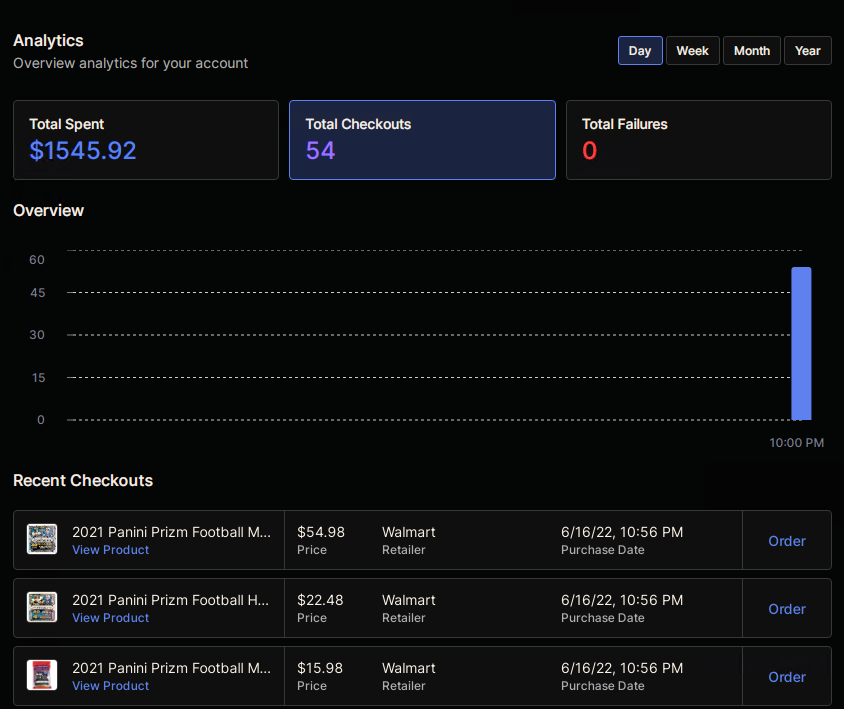This screenshot has height=709, width=844.
Task: Click the $15.98 price value
Action: point(320,668)
